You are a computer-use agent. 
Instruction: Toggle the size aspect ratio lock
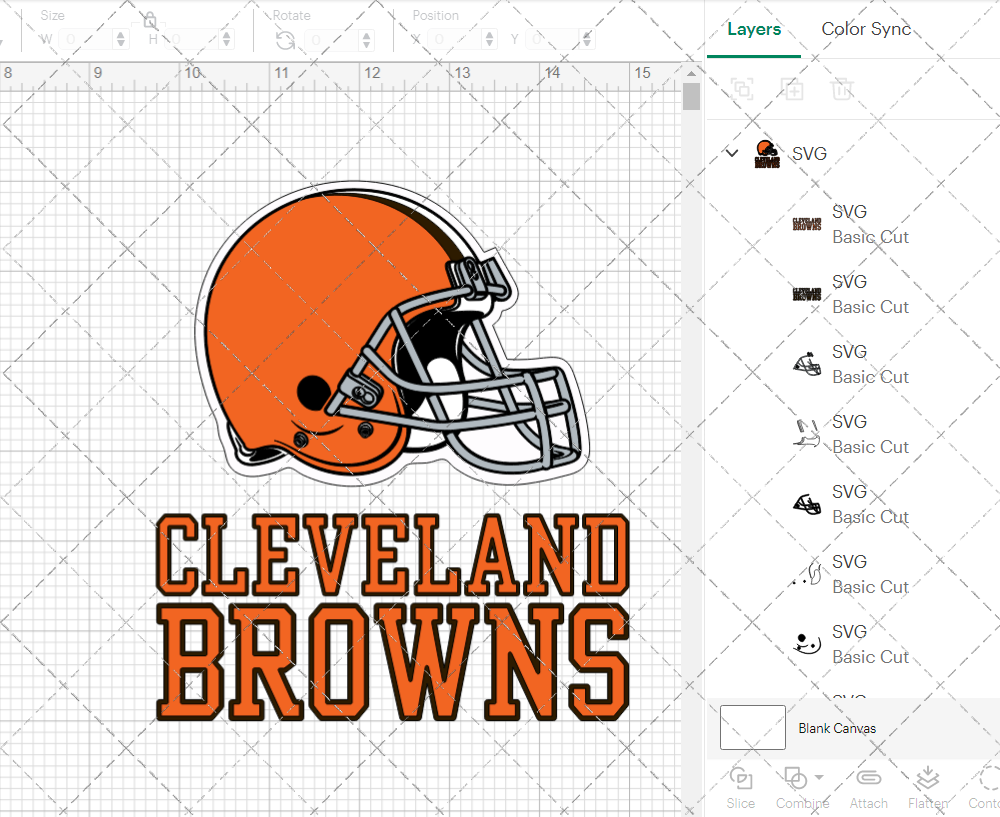pos(150,20)
